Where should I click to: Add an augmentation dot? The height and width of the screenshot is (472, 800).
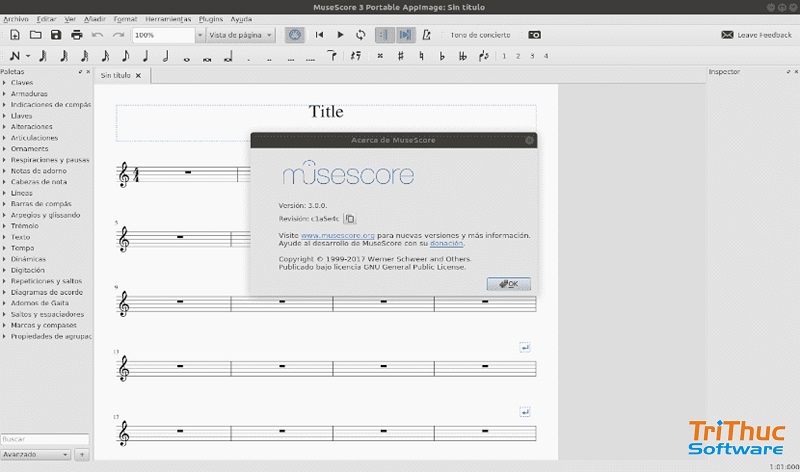click(x=248, y=59)
